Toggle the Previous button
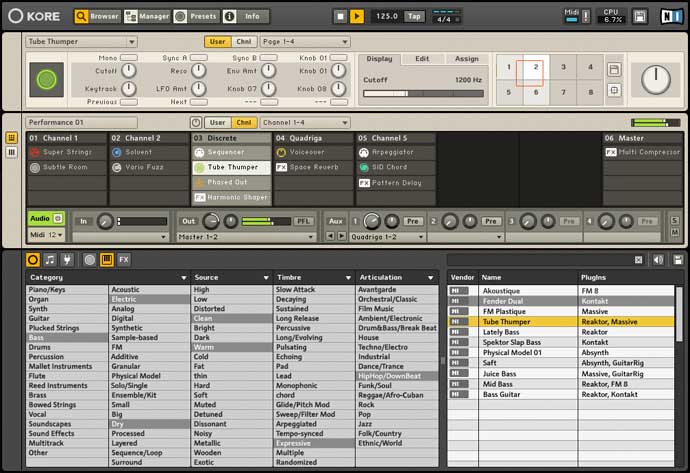690x473 pixels. pyautogui.click(x=128, y=102)
